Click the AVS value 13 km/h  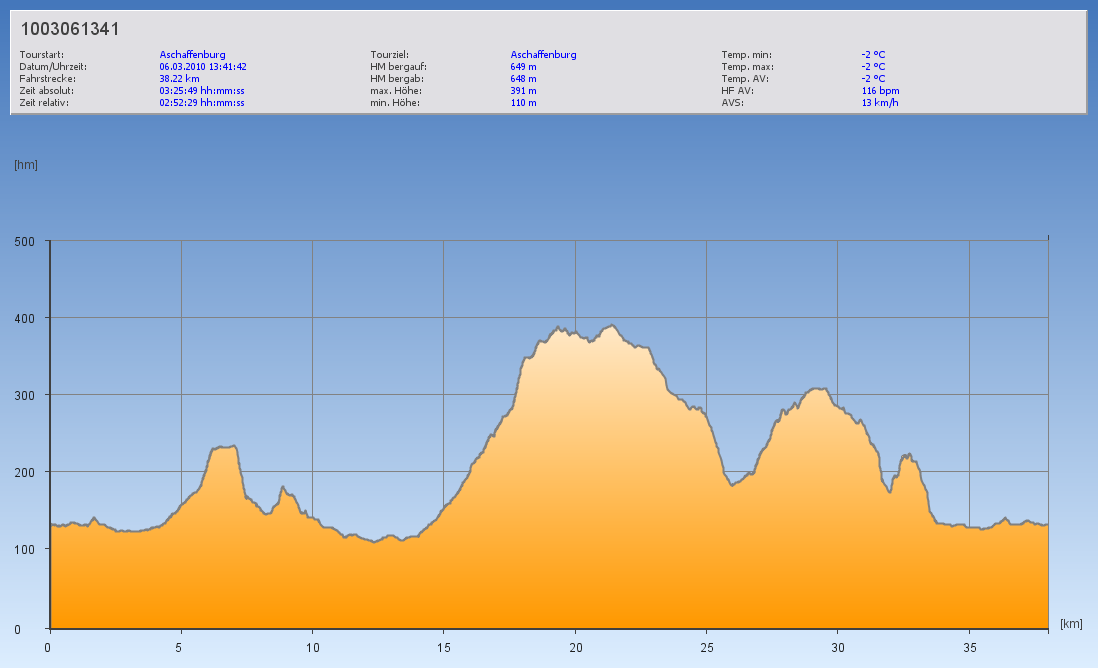[x=879, y=102]
